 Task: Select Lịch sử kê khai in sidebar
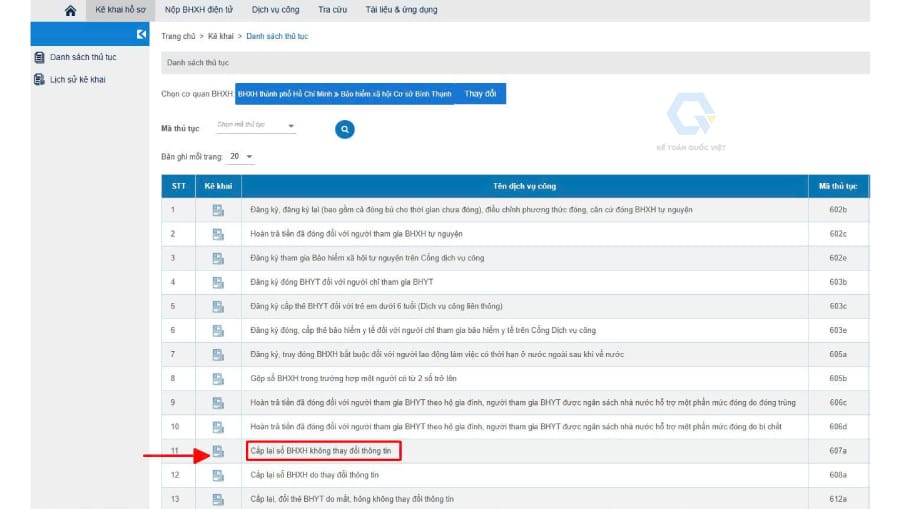pyautogui.click(x=77, y=80)
